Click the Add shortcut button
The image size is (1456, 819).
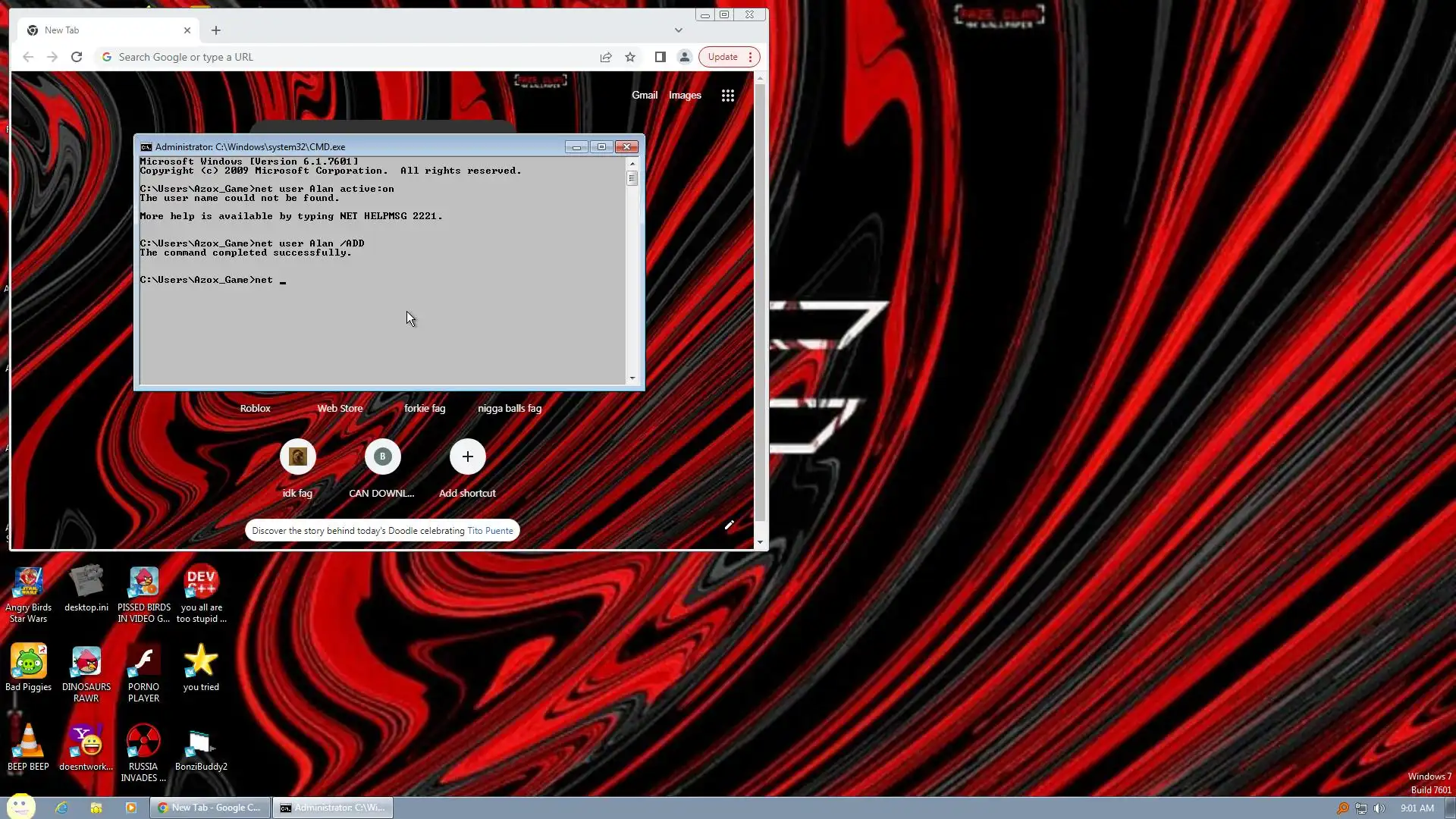(467, 457)
